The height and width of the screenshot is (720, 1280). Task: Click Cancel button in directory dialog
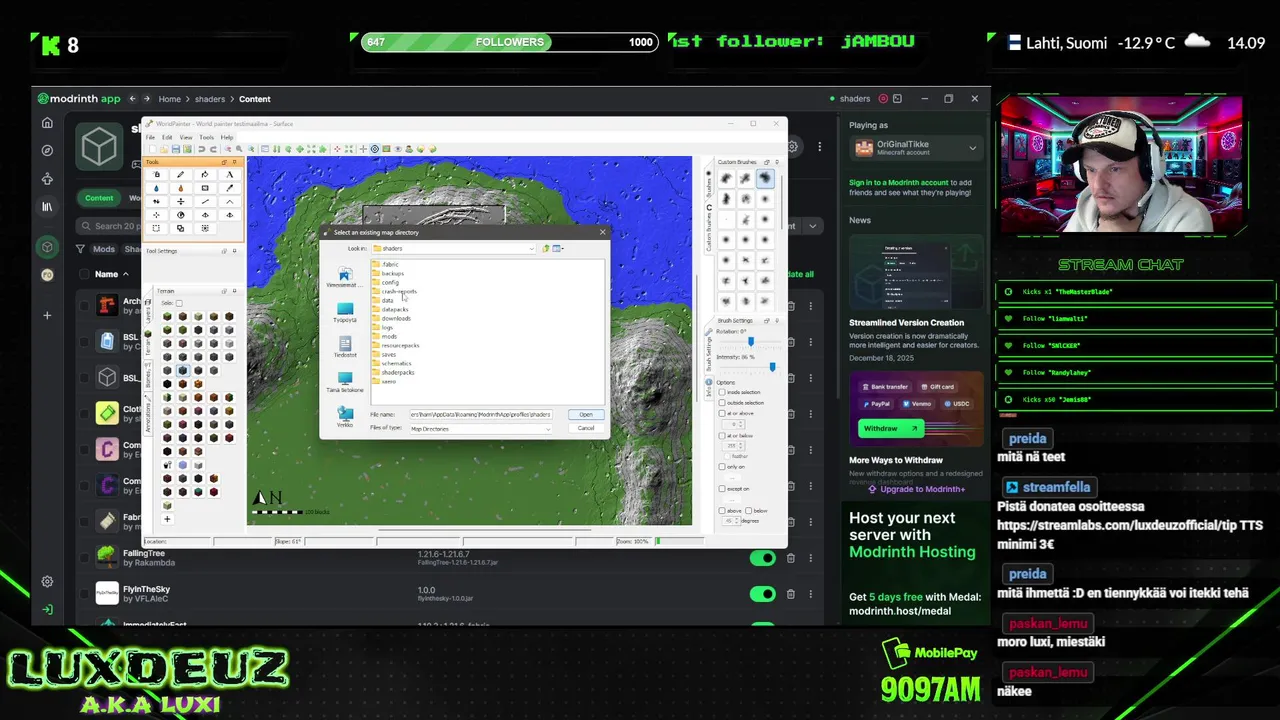(585, 428)
